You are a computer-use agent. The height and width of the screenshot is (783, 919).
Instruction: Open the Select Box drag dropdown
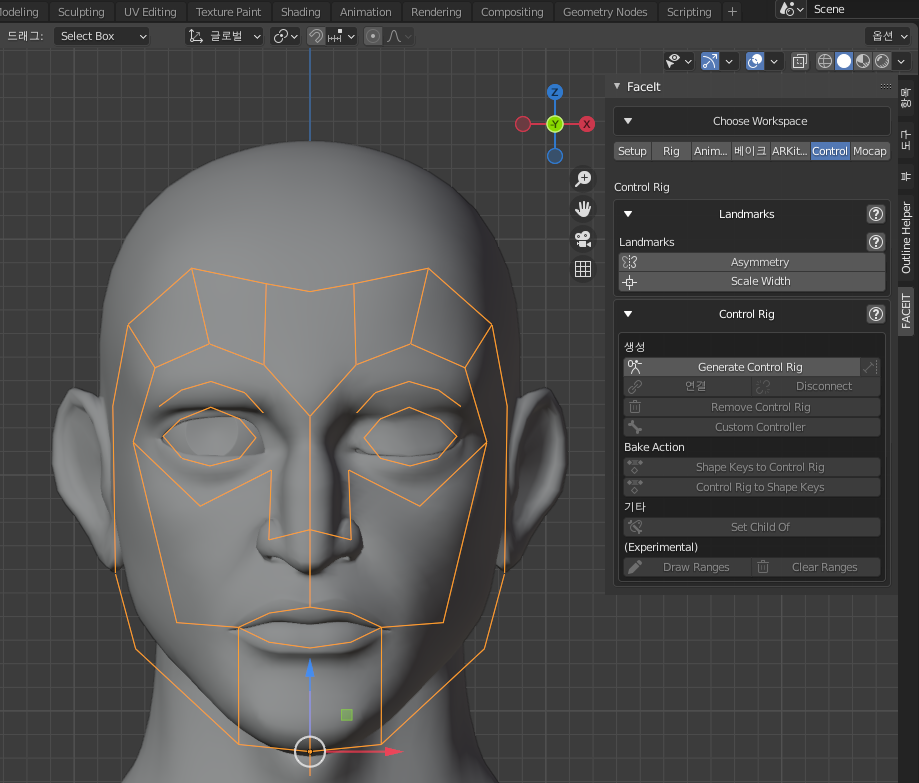pos(101,36)
